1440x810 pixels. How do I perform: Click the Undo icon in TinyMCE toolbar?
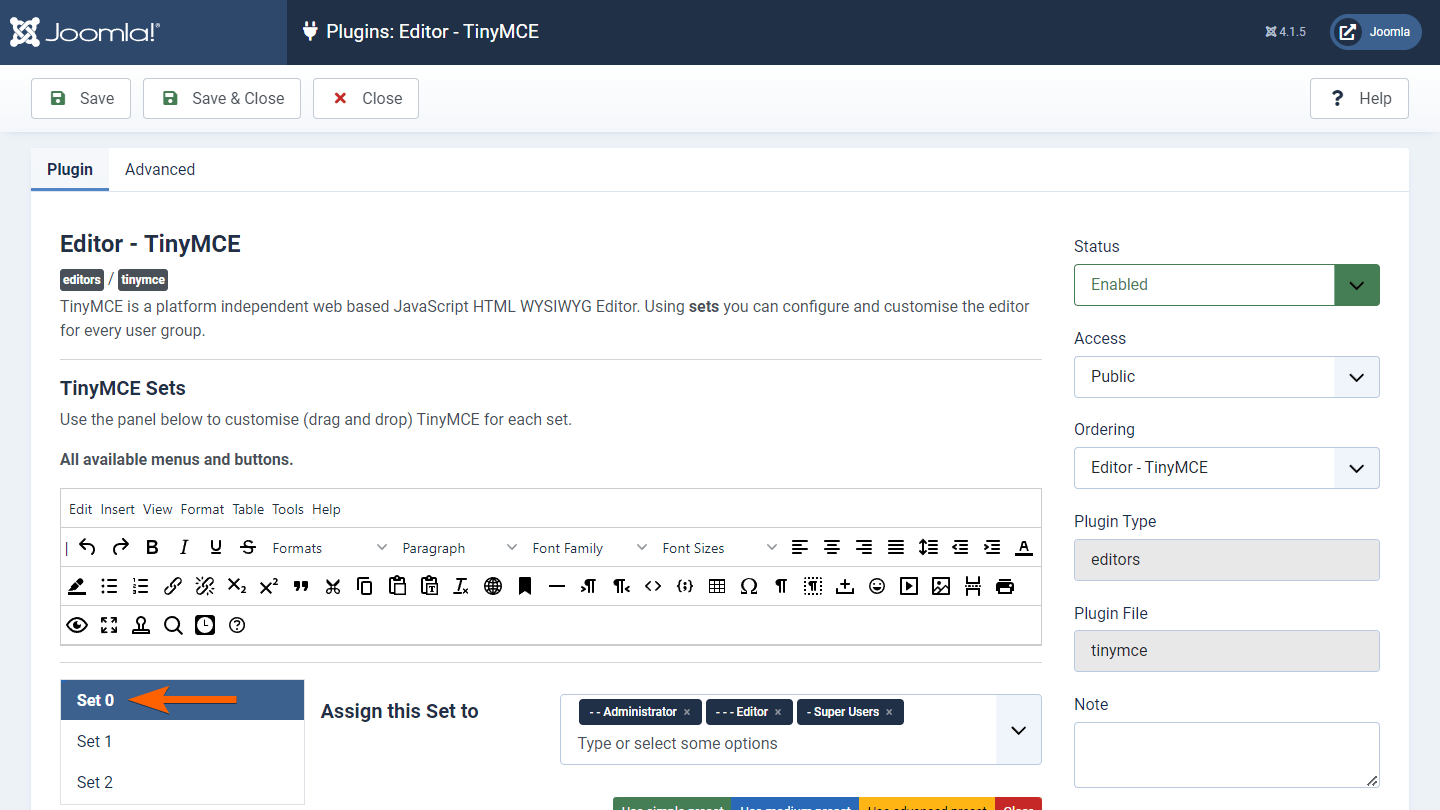click(87, 547)
